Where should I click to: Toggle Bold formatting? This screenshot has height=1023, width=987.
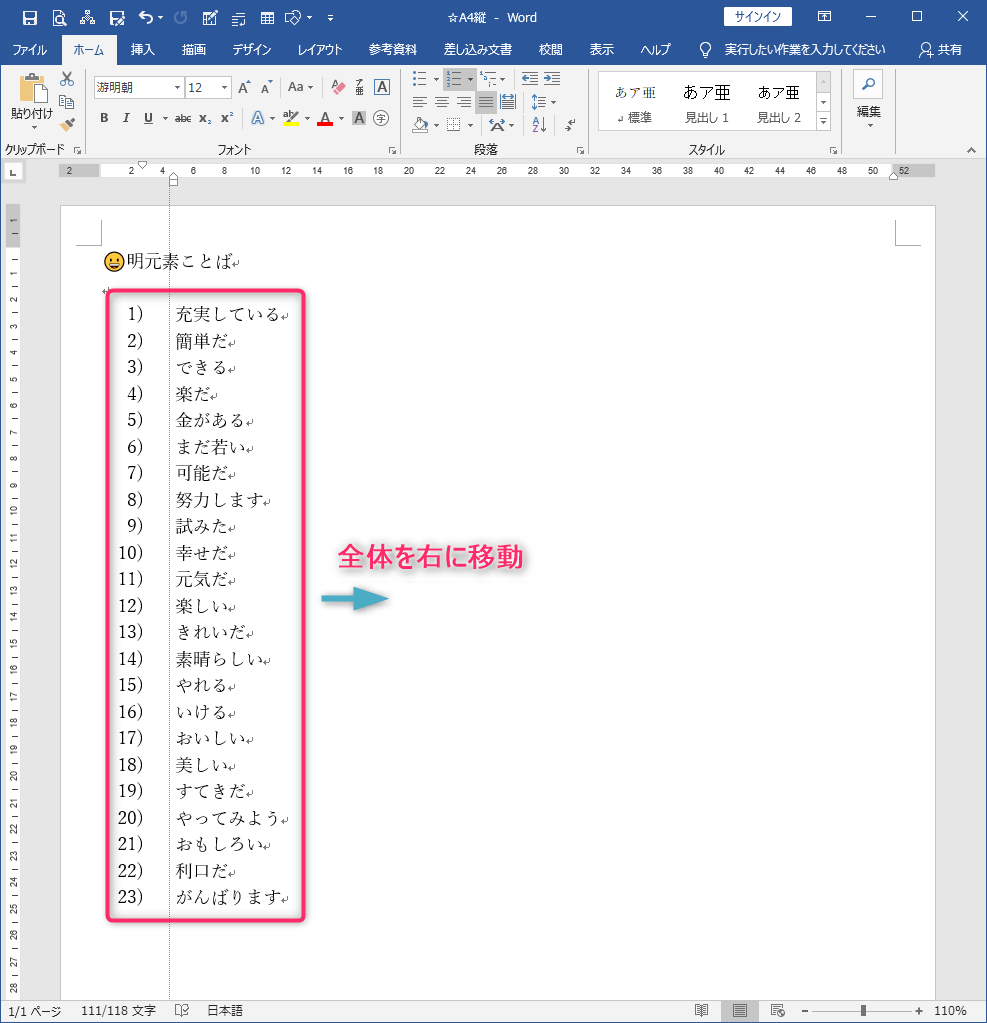tap(104, 118)
